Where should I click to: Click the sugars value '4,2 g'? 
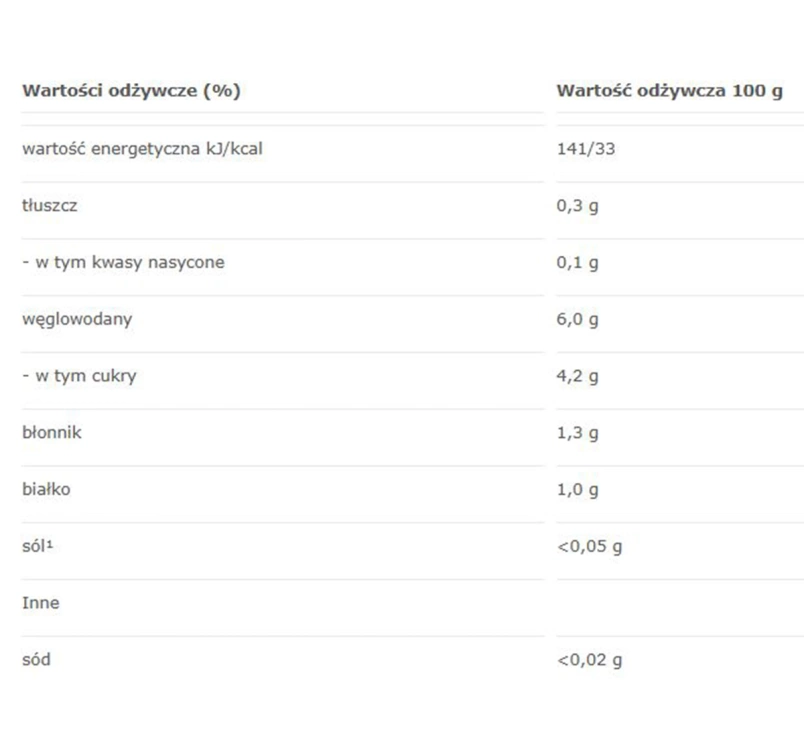pyautogui.click(x=577, y=376)
